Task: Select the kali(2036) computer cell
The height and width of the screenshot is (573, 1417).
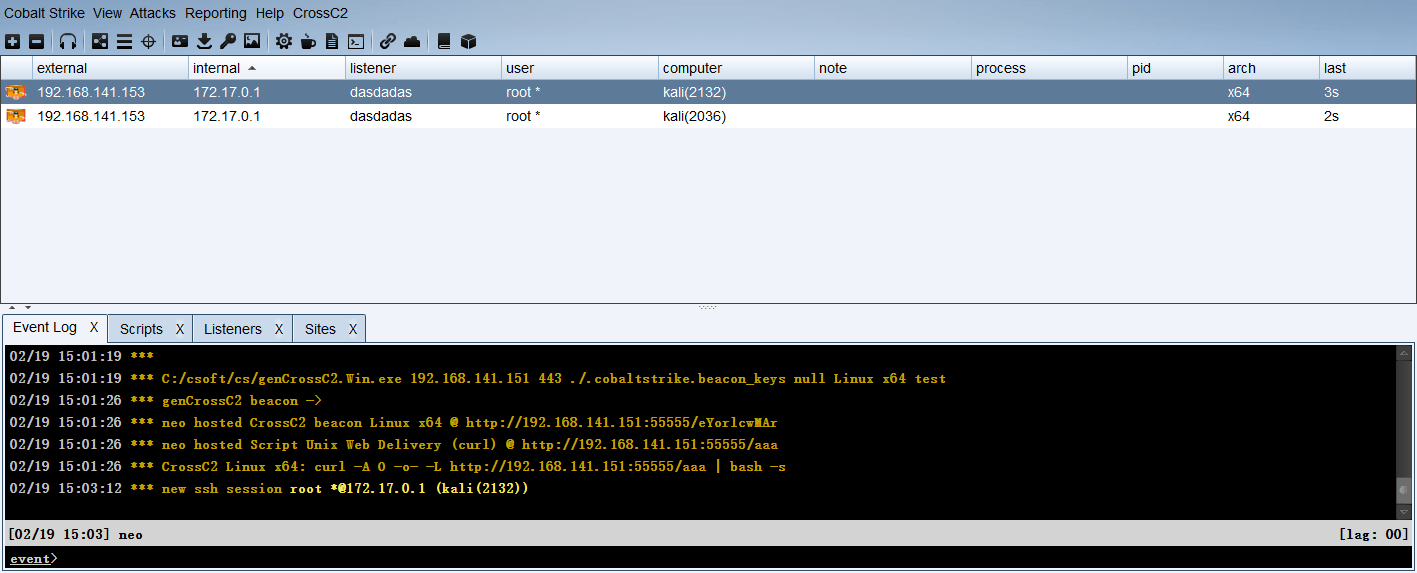Action: pyautogui.click(x=736, y=116)
